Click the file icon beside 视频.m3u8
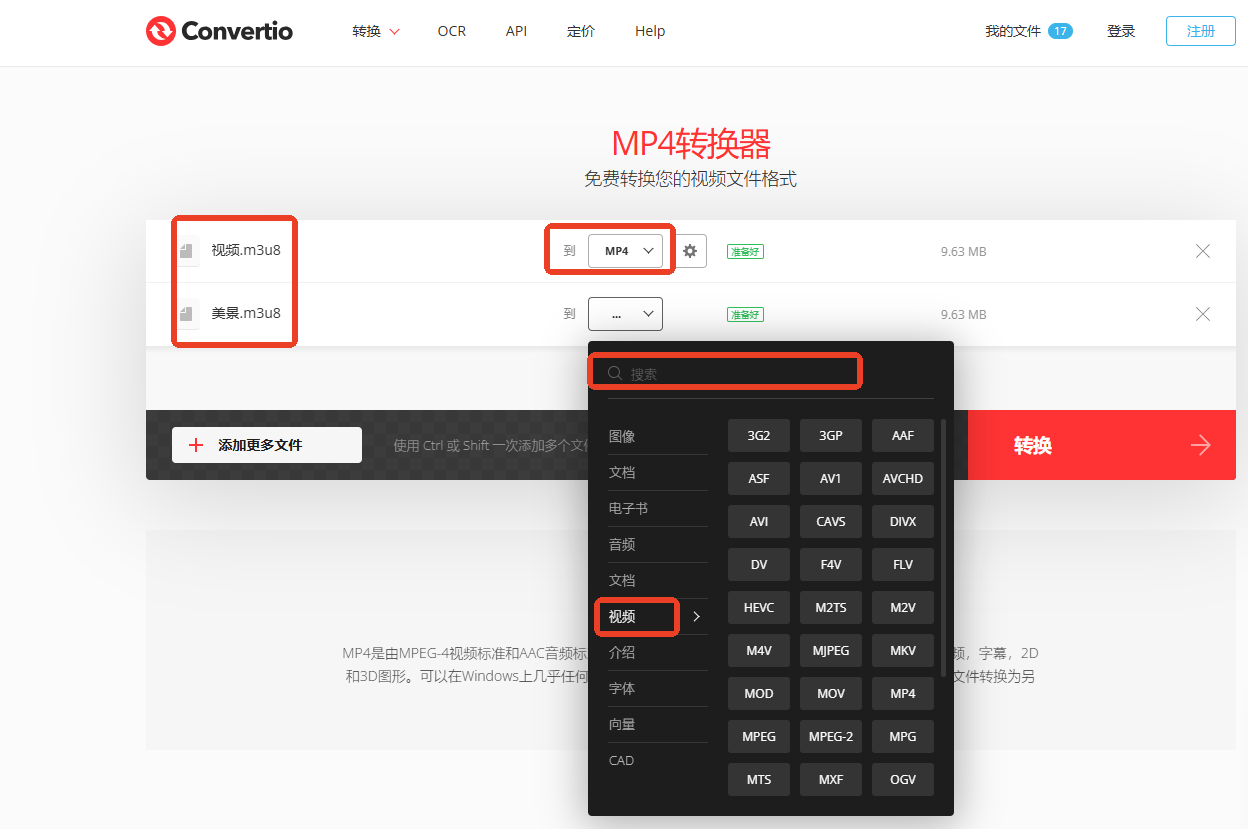This screenshot has width=1248, height=829. [x=186, y=250]
